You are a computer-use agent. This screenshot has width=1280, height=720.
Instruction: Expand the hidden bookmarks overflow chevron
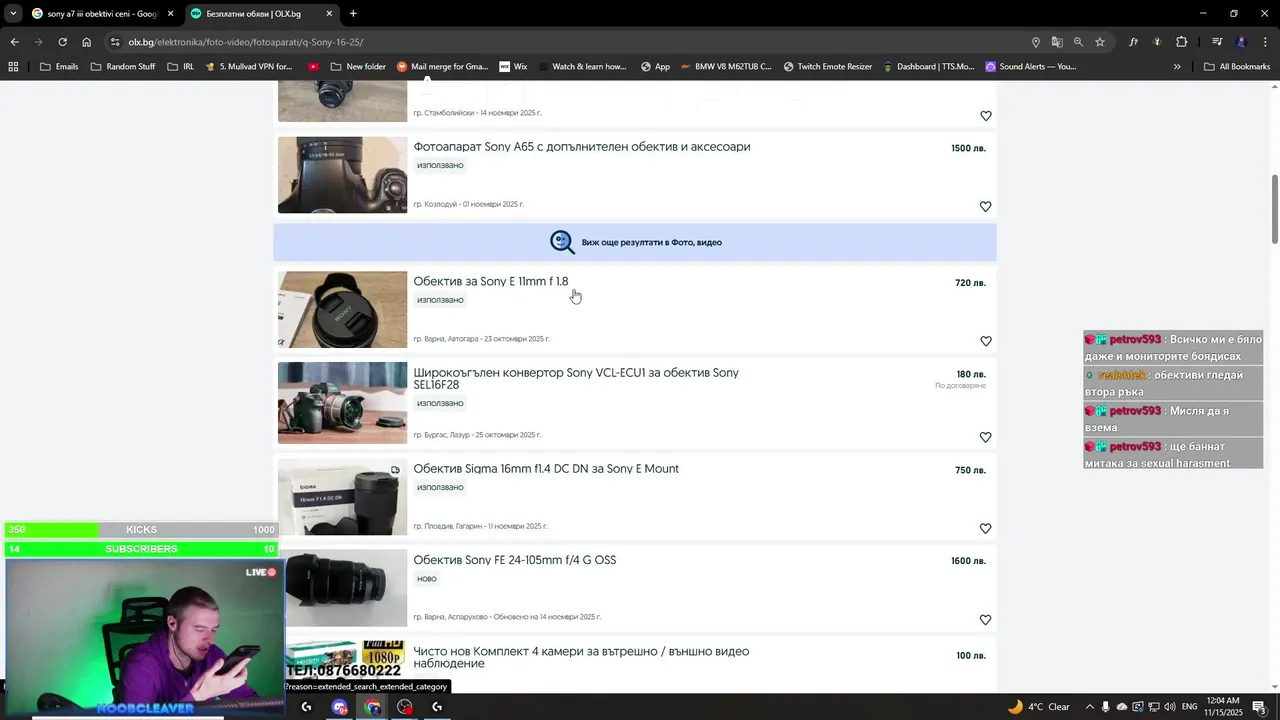point(1177,67)
